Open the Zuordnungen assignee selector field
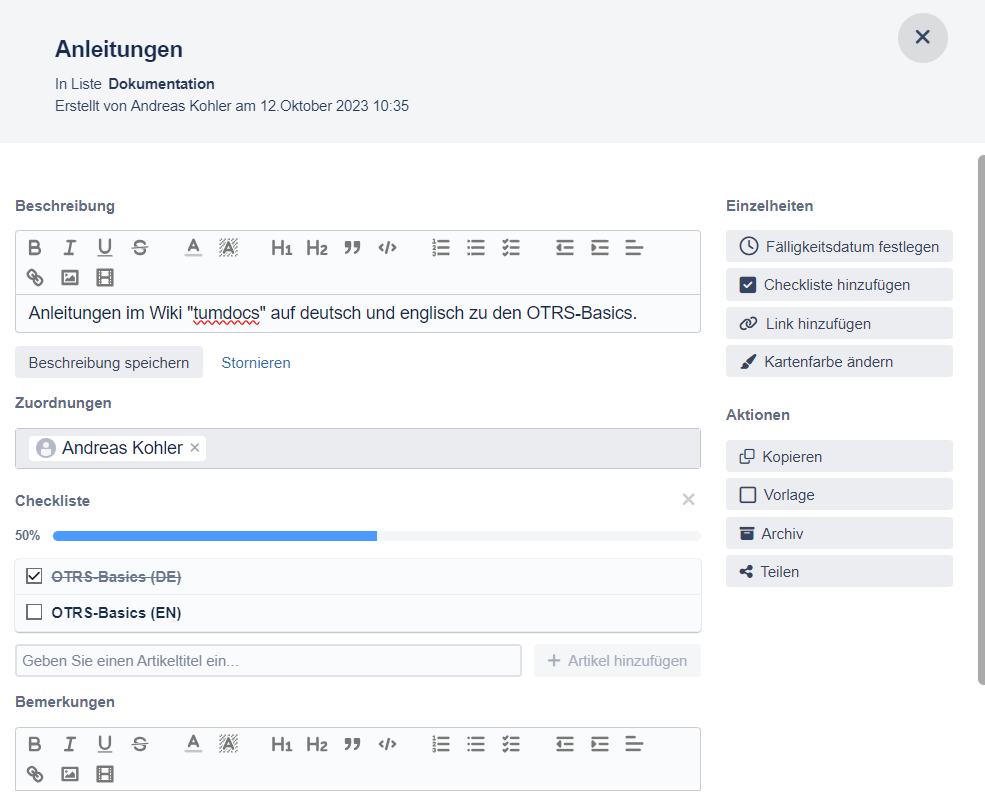The height and width of the screenshot is (796, 985). point(450,448)
